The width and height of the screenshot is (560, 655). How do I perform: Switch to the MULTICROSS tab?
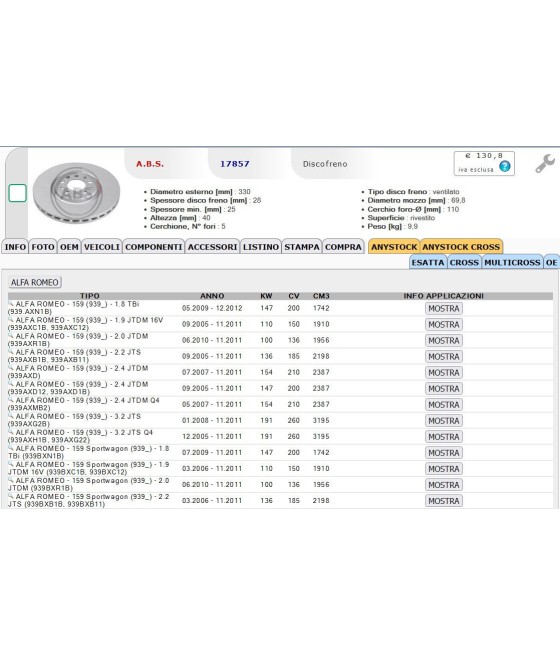512,262
